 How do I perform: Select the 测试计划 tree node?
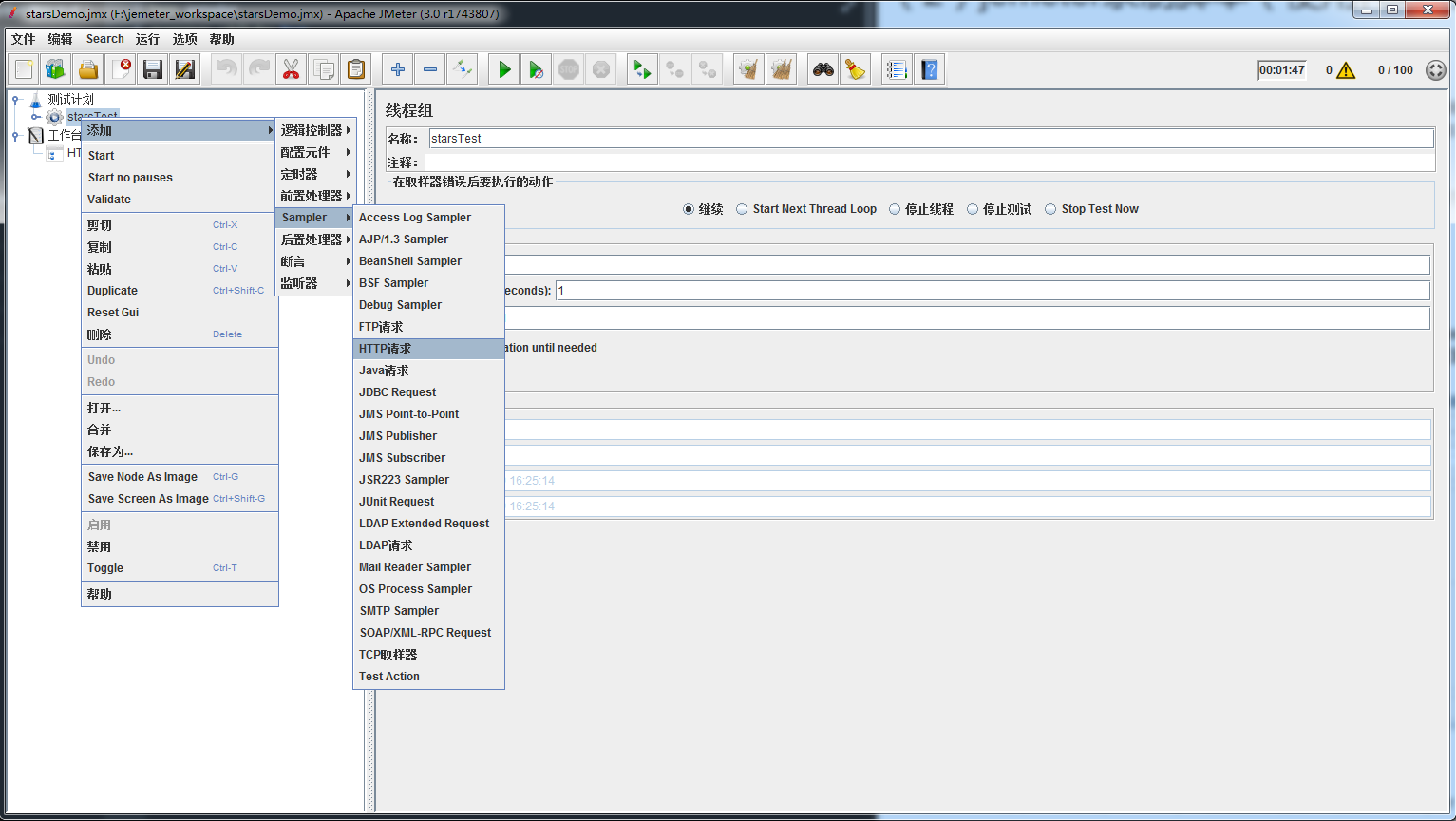coord(70,99)
